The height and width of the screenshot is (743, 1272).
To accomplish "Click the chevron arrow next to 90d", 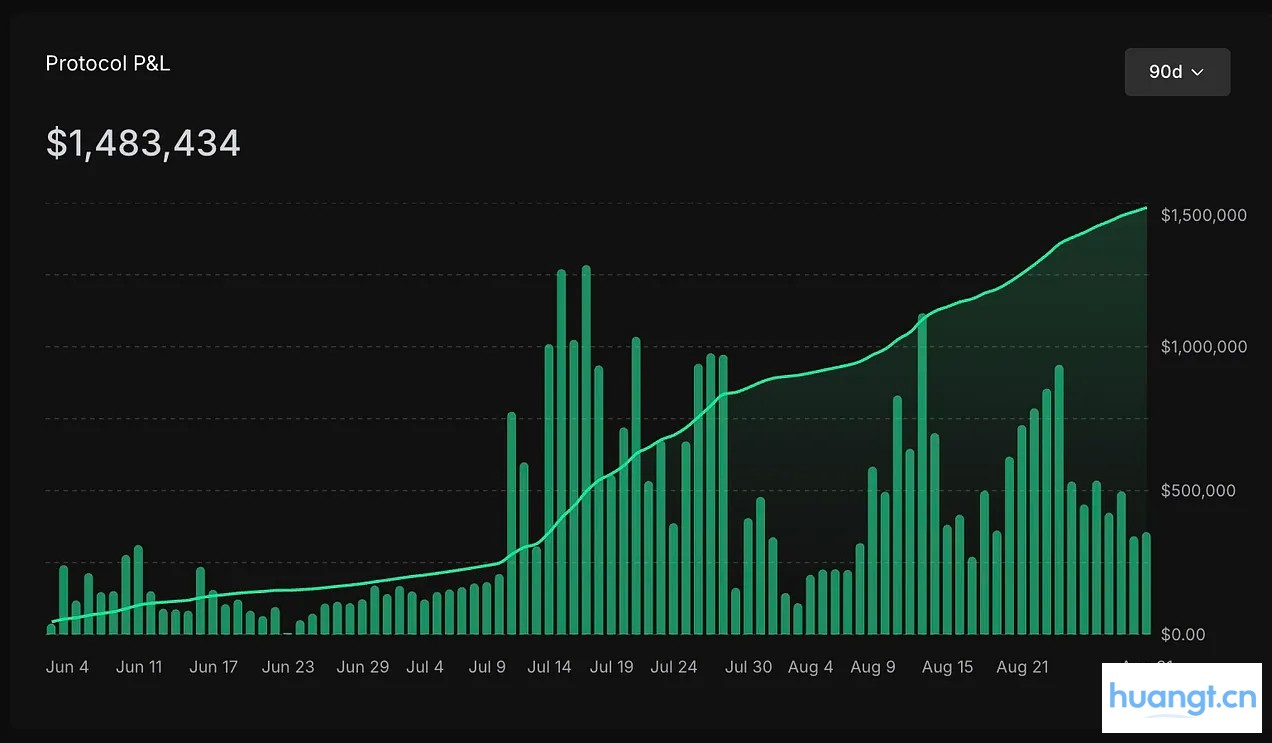I will click(1197, 72).
